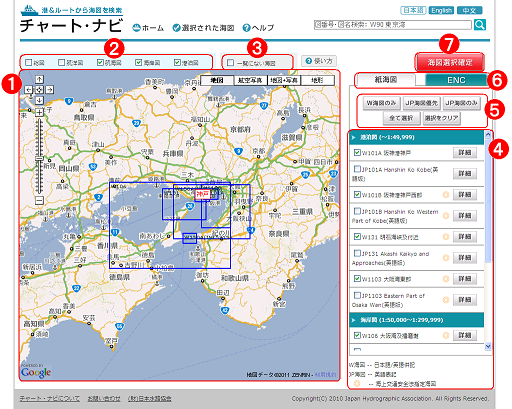Select the 地図 map view
The height and width of the screenshot is (409, 512).
click(x=217, y=80)
